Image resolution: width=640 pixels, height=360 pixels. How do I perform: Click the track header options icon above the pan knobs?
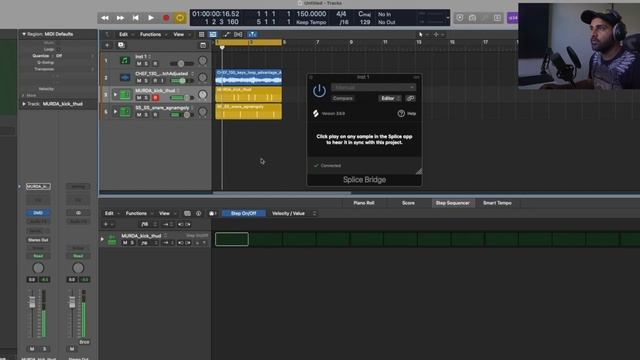click(203, 45)
